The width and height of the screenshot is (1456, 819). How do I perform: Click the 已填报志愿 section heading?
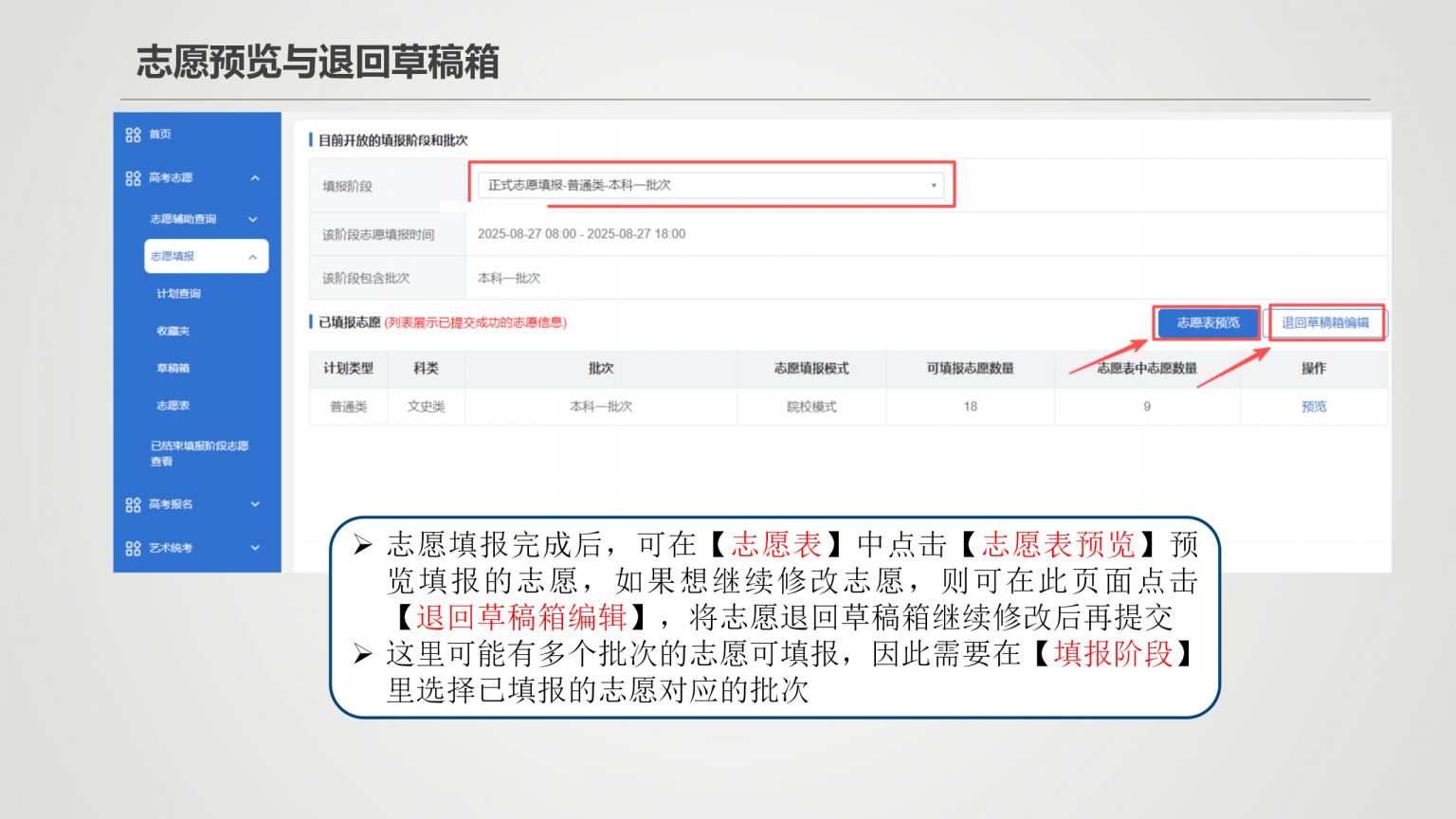tap(349, 322)
